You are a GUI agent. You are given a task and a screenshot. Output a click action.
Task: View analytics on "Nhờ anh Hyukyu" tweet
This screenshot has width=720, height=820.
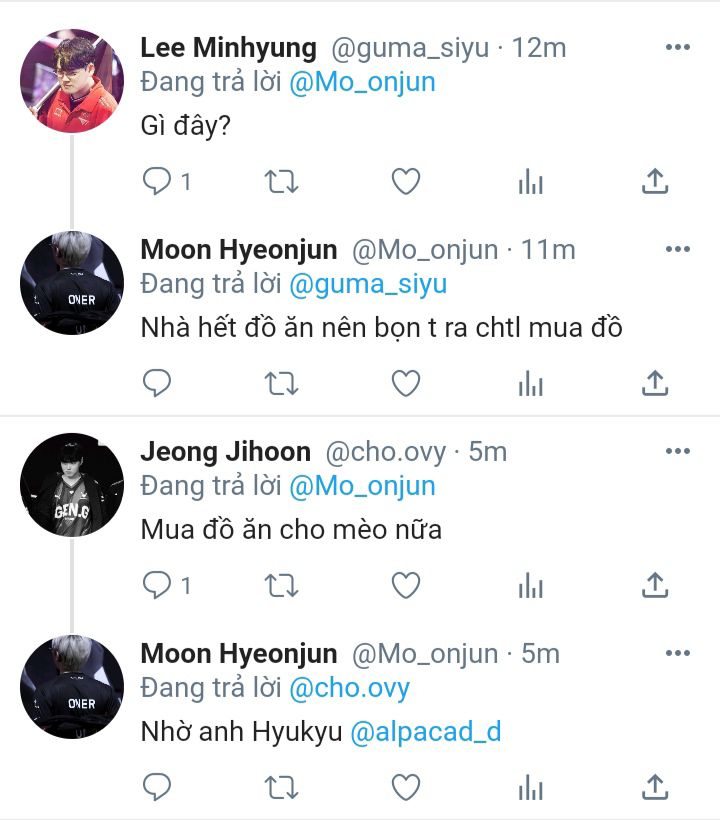[530, 787]
